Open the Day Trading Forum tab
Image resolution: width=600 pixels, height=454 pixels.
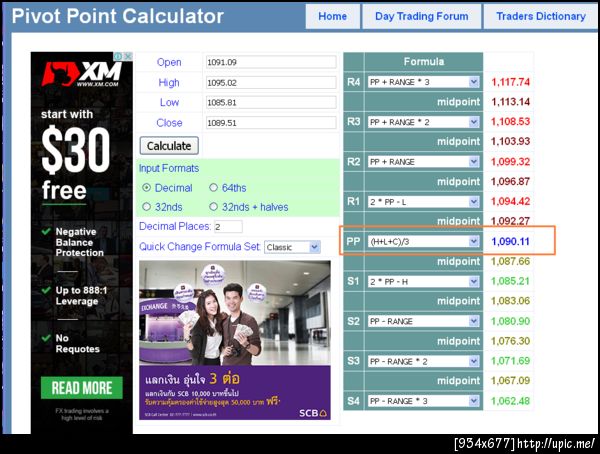click(x=421, y=16)
